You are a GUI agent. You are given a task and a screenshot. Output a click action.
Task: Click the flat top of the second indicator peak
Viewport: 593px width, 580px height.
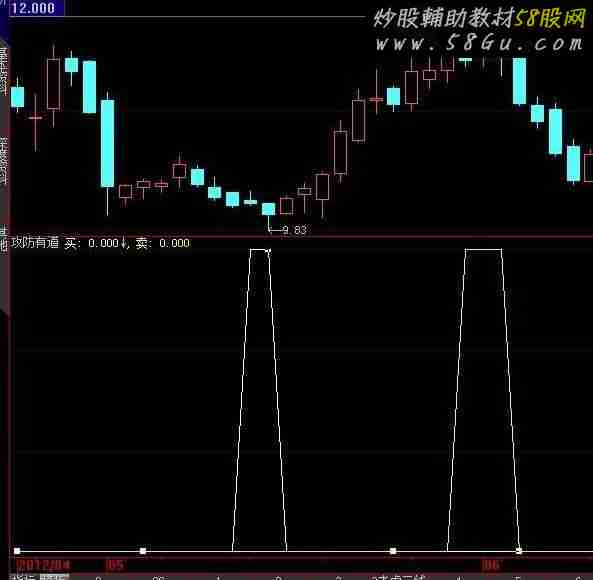(x=483, y=249)
